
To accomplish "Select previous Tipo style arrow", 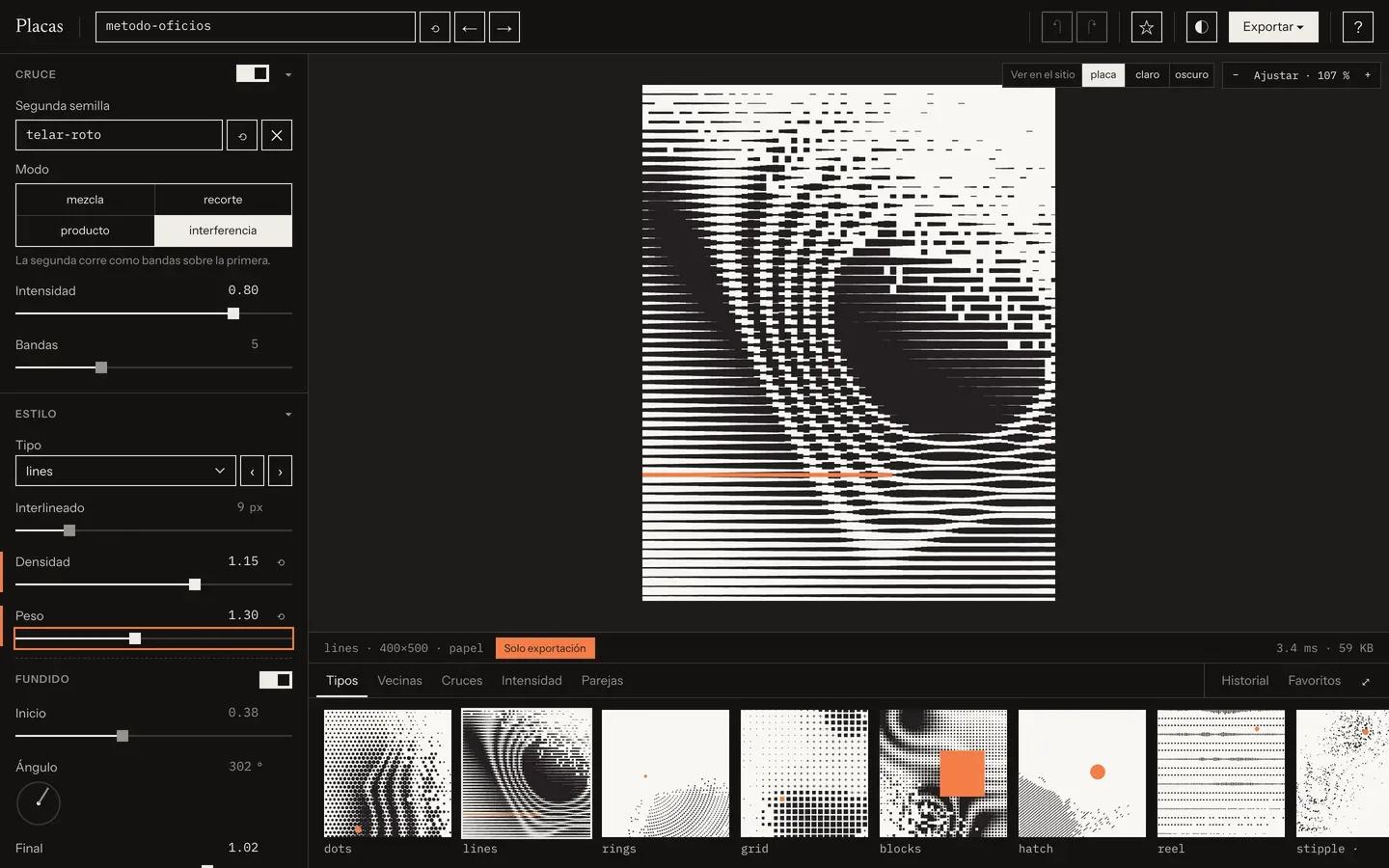I will click(252, 471).
